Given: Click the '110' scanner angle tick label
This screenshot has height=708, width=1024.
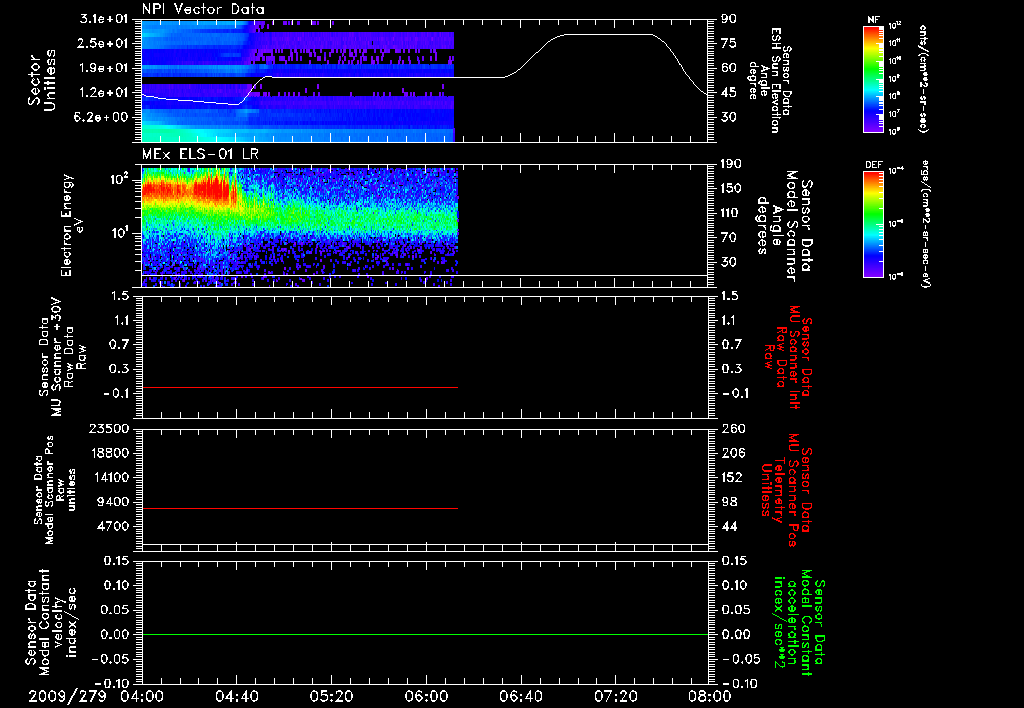Looking at the screenshot, I should pyautogui.click(x=731, y=213).
